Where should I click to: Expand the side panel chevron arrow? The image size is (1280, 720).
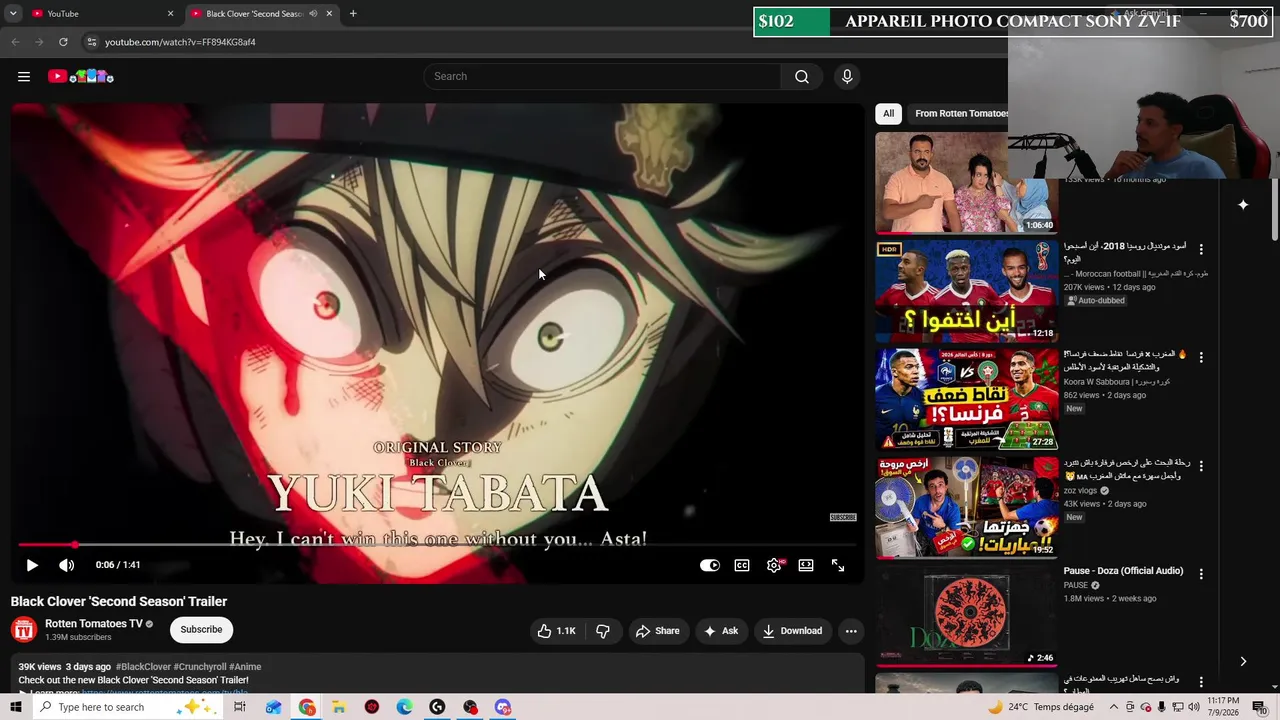pyautogui.click(x=1243, y=661)
